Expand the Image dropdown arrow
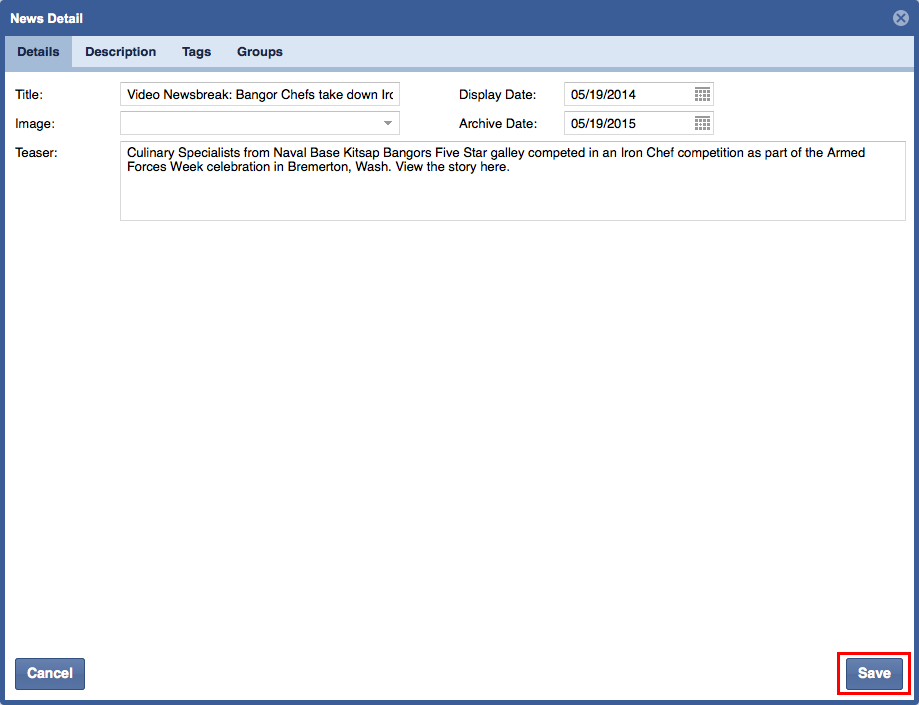This screenshot has width=919, height=705. [388, 123]
